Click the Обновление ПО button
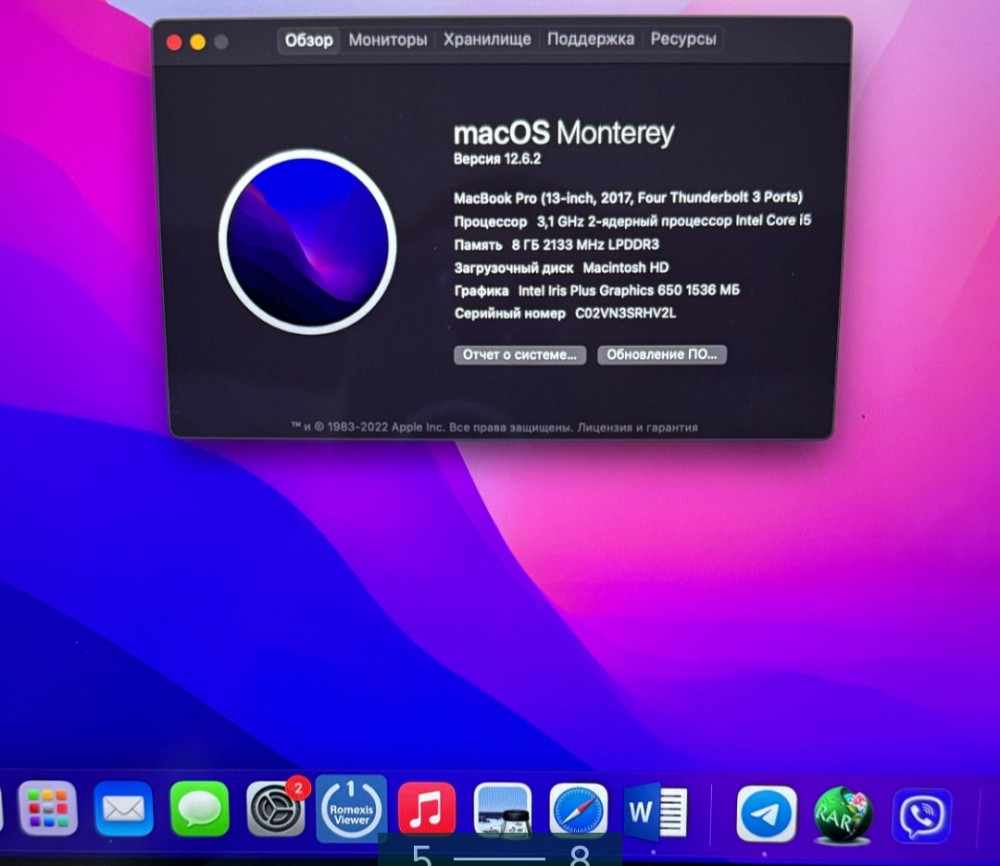 pos(662,355)
